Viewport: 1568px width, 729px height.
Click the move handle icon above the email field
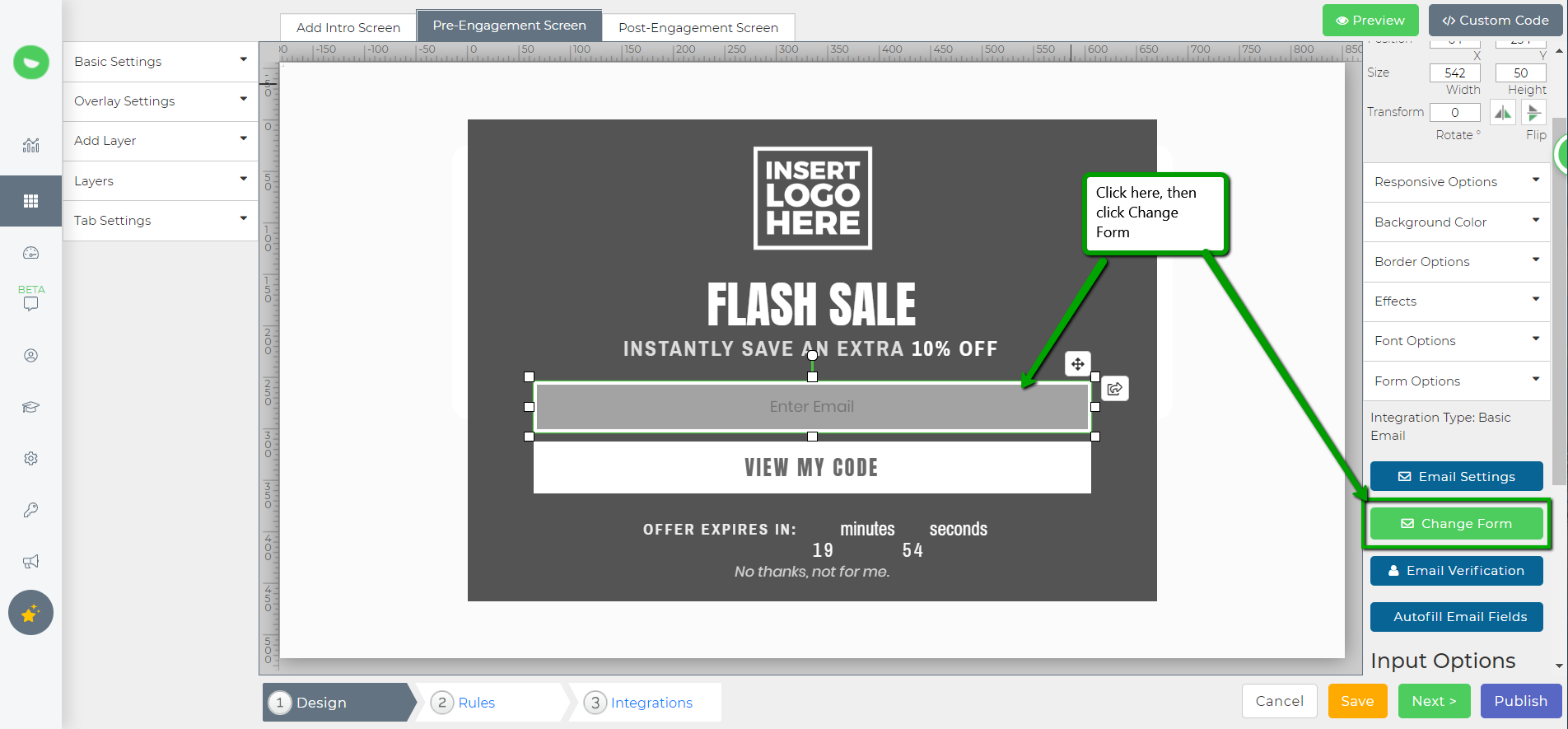tap(1077, 363)
